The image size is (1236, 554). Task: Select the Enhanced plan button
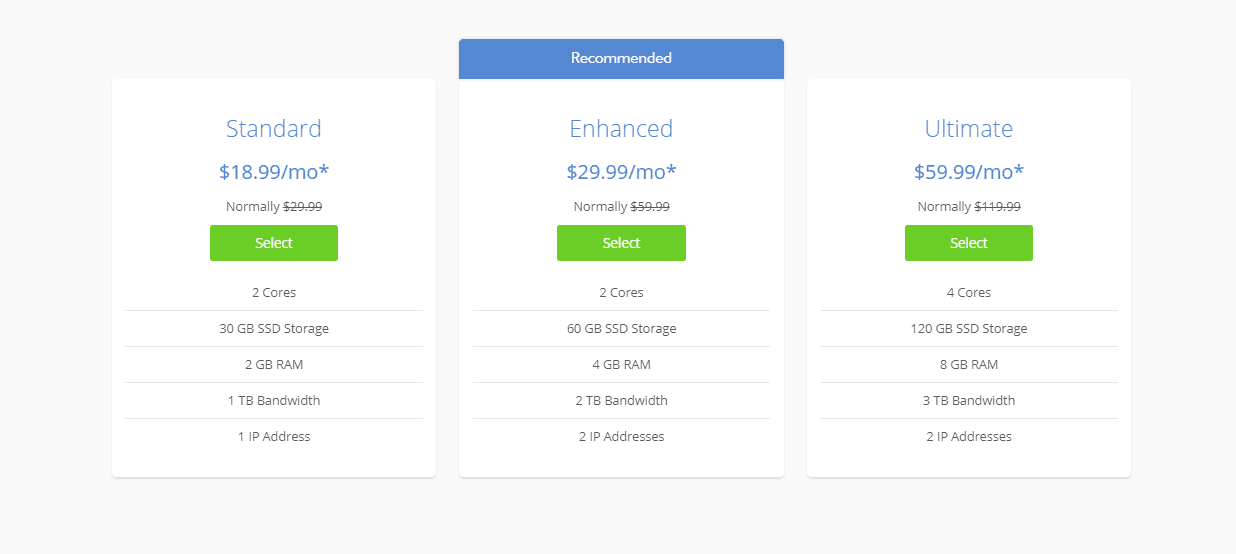[621, 243]
